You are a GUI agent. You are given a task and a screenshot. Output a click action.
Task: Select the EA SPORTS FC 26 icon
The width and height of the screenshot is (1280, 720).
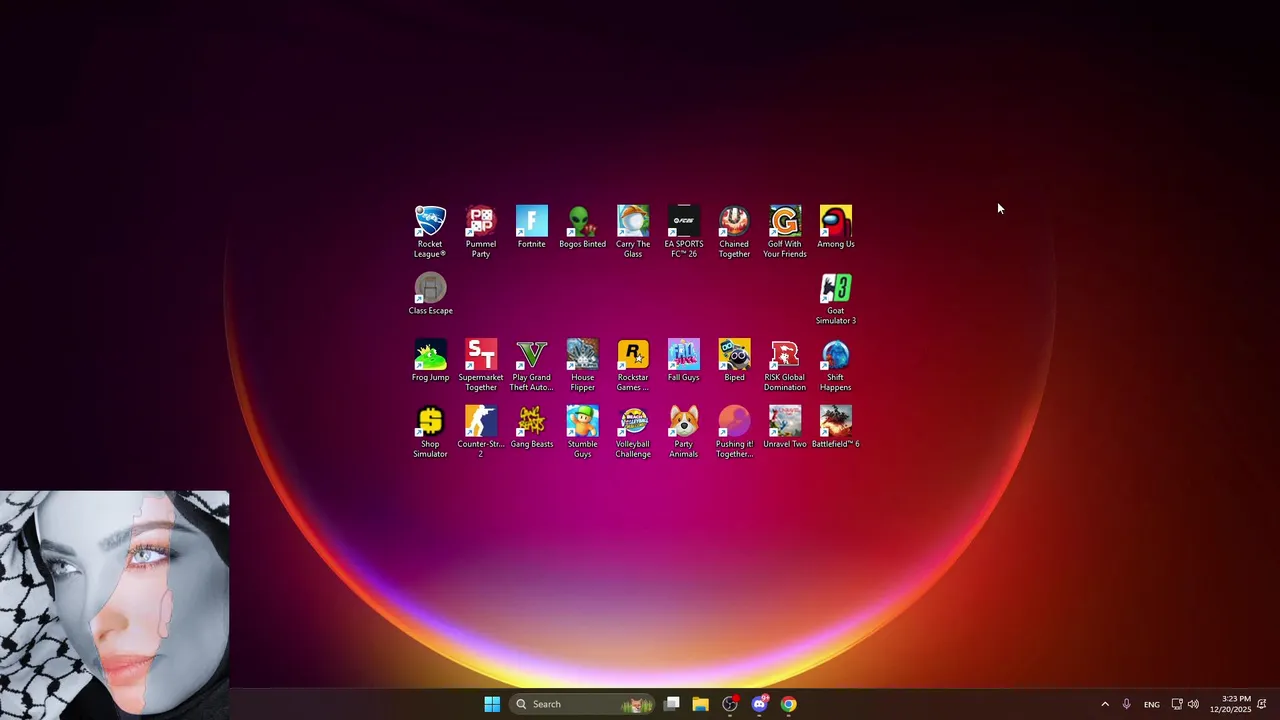684,231
